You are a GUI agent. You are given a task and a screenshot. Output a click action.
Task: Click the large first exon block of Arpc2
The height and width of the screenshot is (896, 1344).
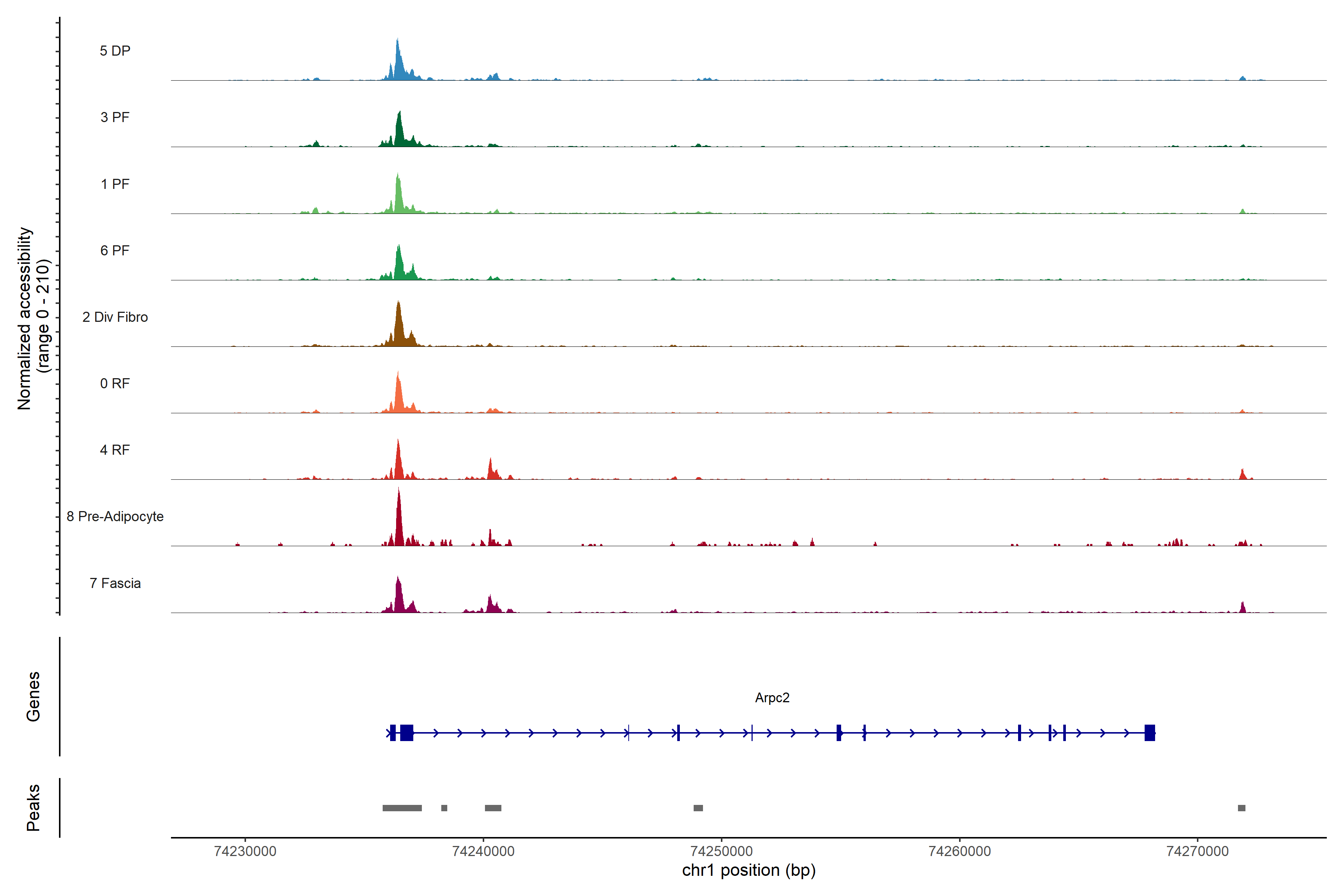pyautogui.click(x=406, y=732)
